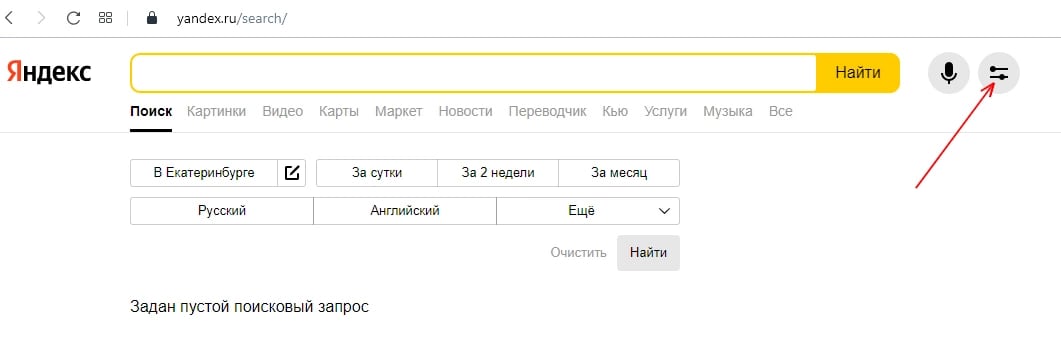This screenshot has height=364, width=1061.
Task: Focus the Yandex search input field
Action: coord(474,73)
